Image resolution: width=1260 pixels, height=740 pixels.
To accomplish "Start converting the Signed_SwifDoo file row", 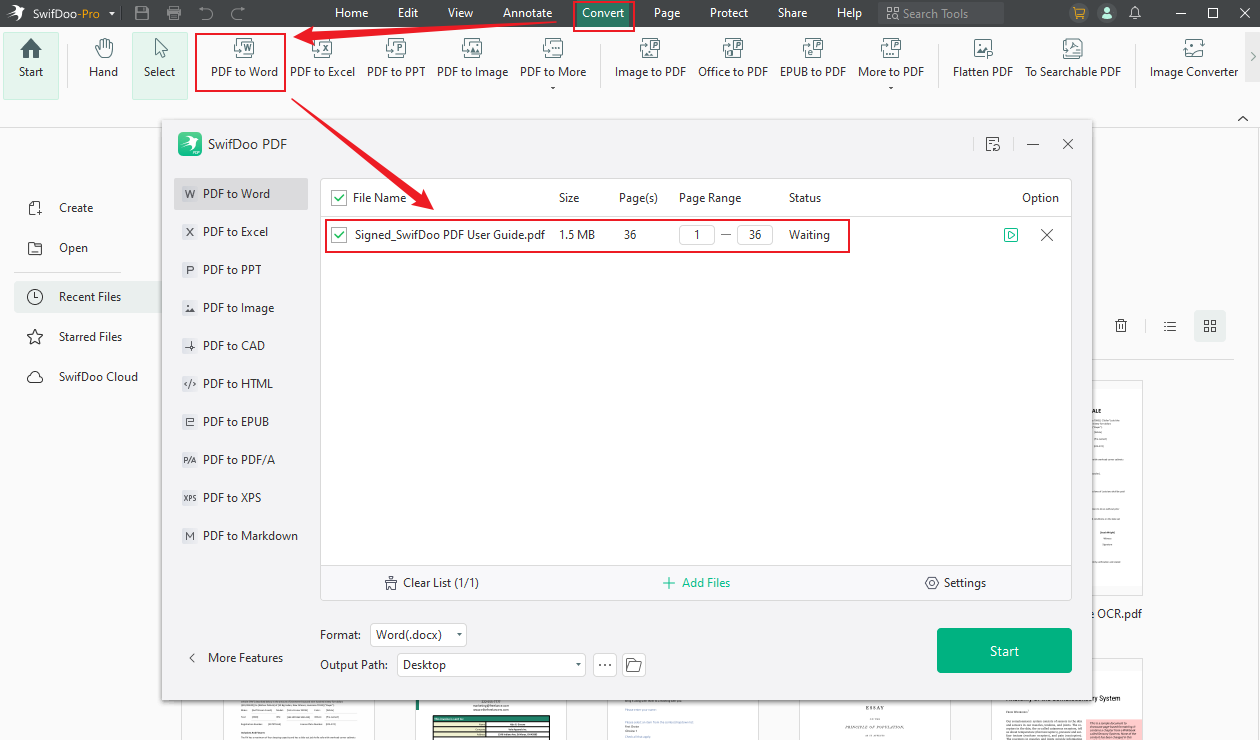I will [x=1011, y=235].
